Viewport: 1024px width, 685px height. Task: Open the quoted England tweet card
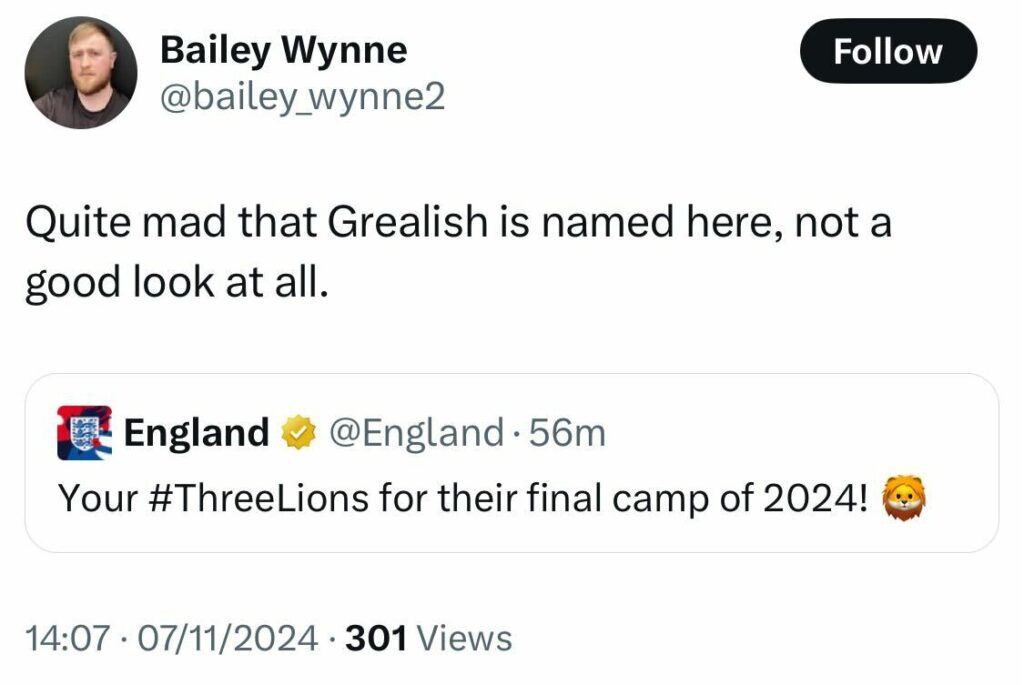(x=511, y=463)
